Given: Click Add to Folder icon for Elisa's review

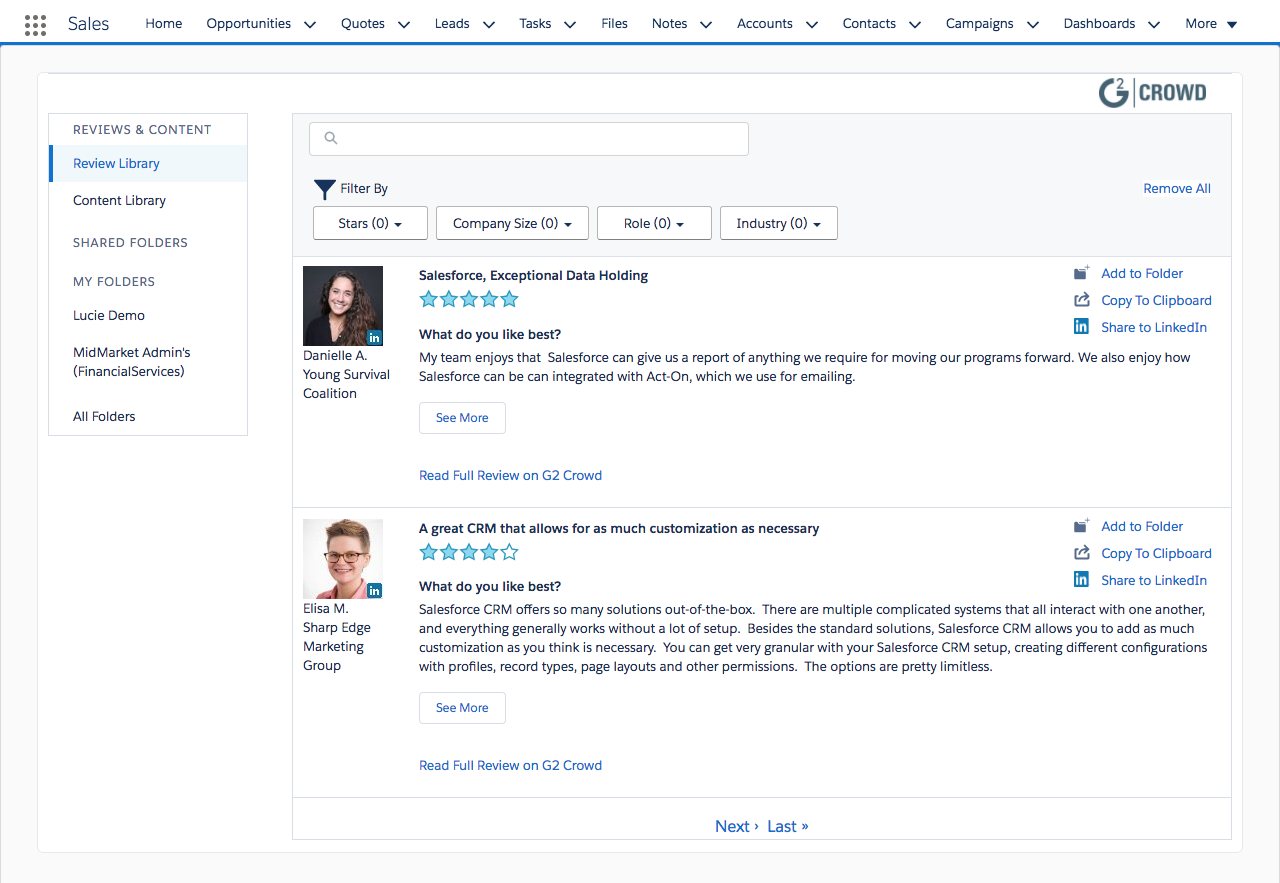Looking at the screenshot, I should (x=1081, y=526).
